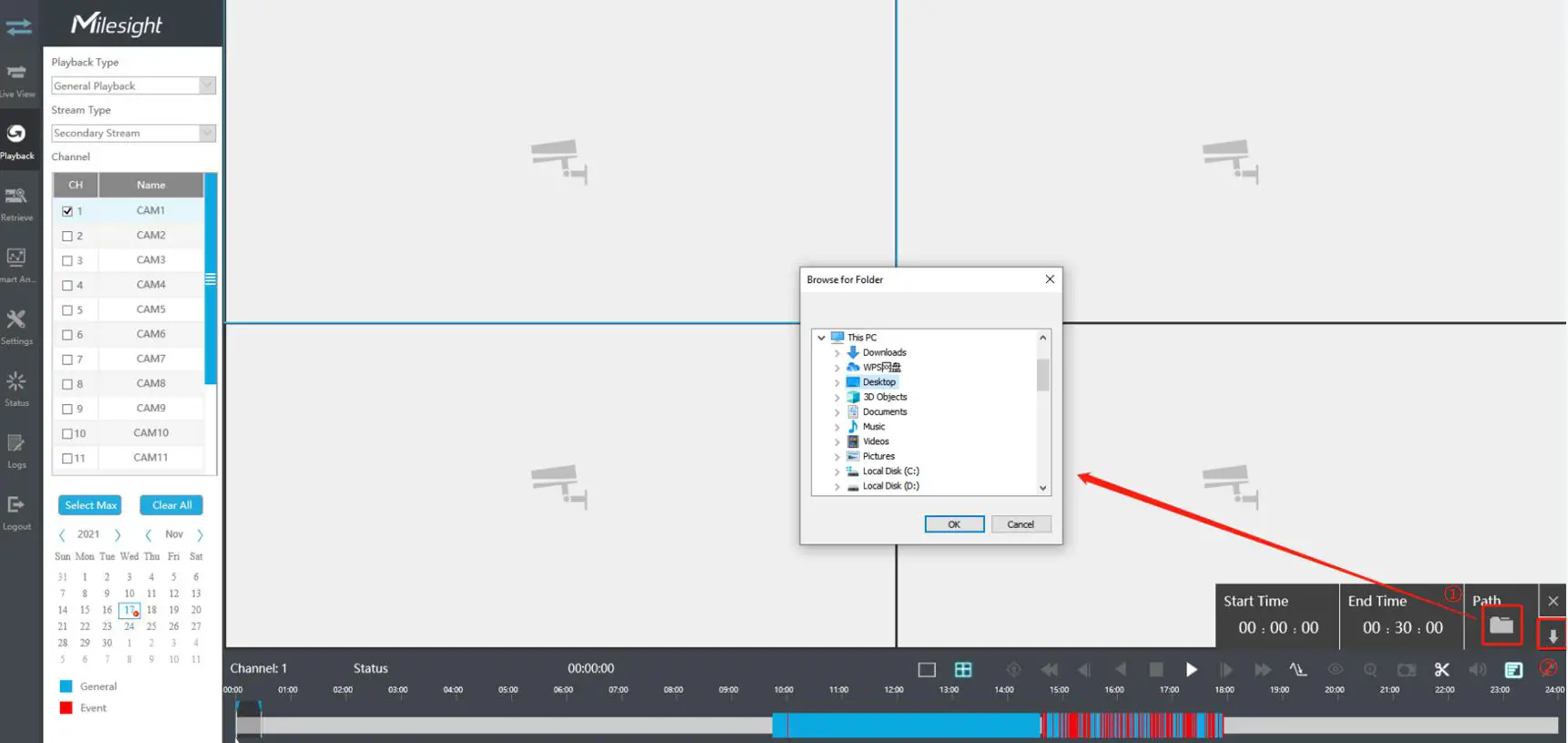The image size is (1568, 743).
Task: Toggle the audio speaker icon
Action: coord(1477,670)
